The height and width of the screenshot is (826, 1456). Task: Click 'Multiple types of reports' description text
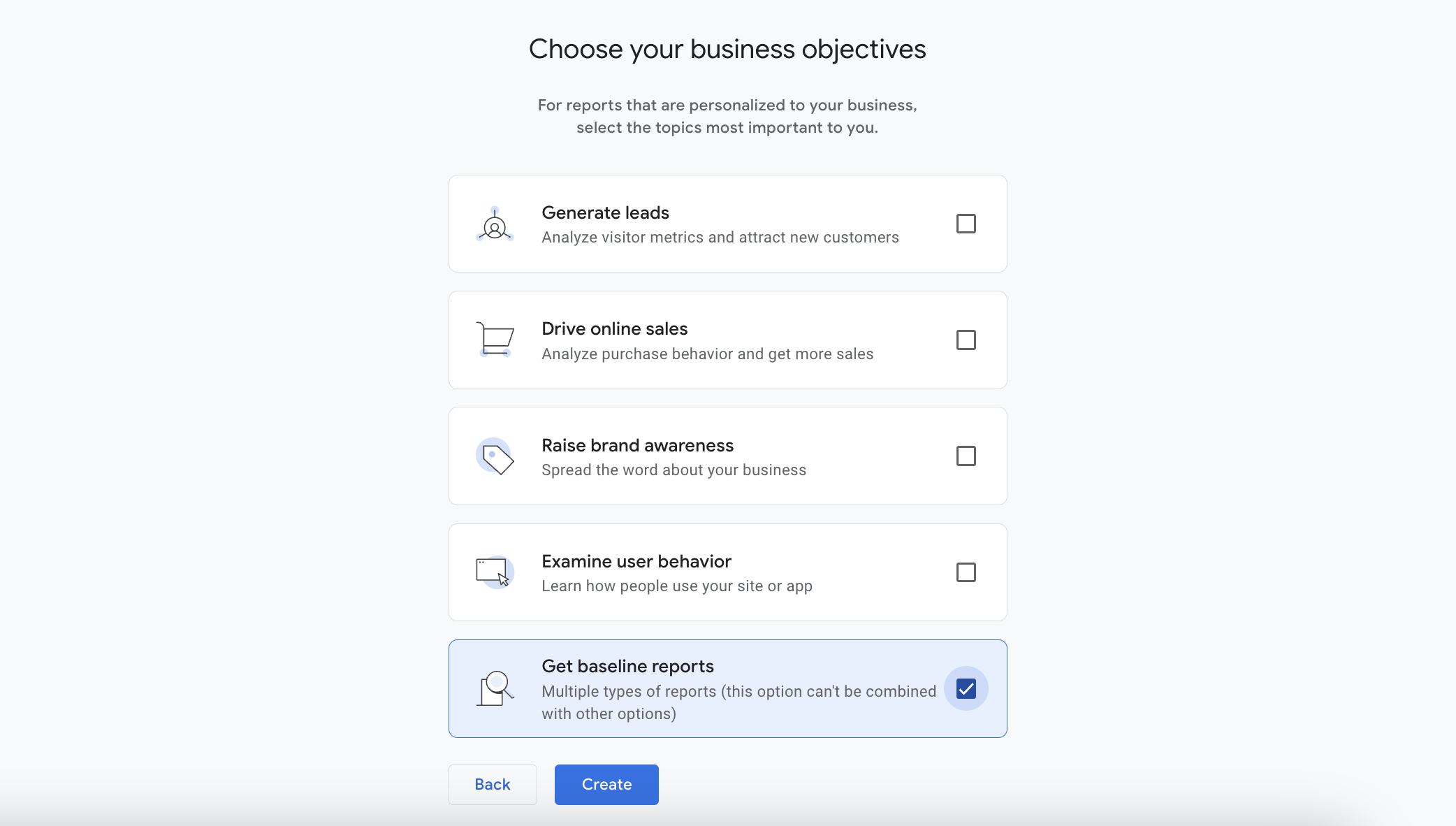[738, 702]
